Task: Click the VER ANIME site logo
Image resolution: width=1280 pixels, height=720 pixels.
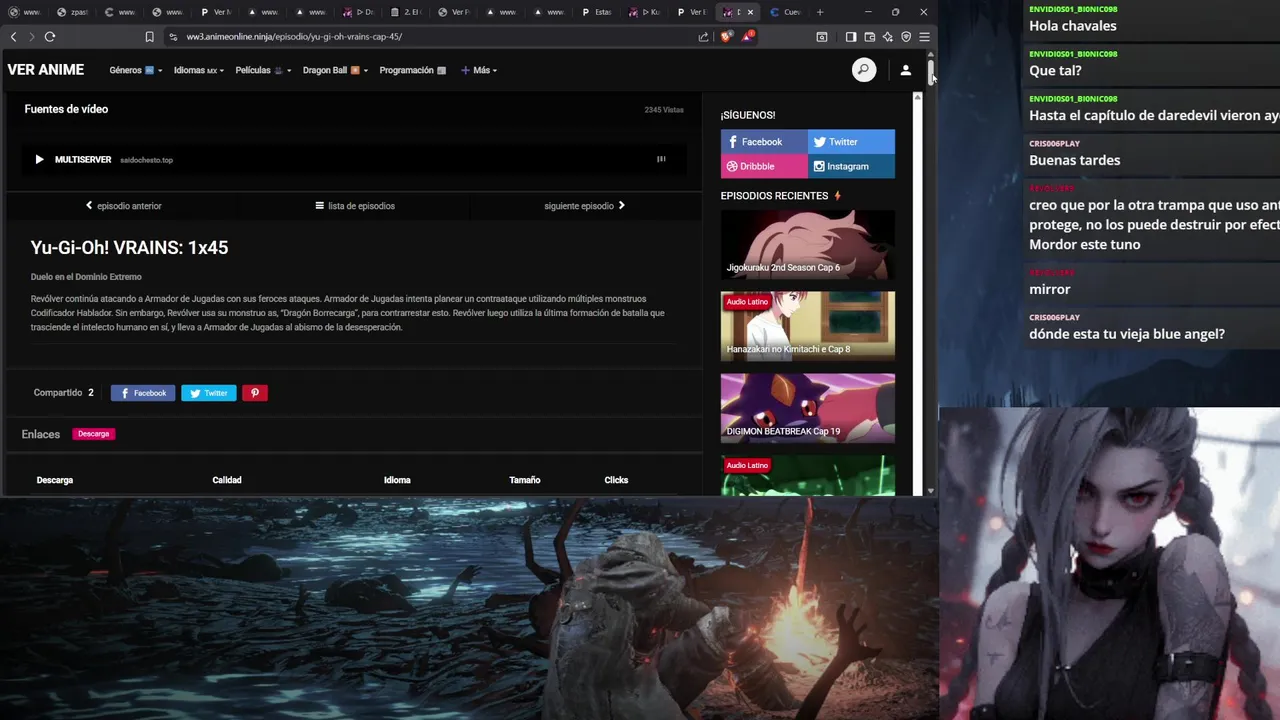Action: click(x=46, y=70)
